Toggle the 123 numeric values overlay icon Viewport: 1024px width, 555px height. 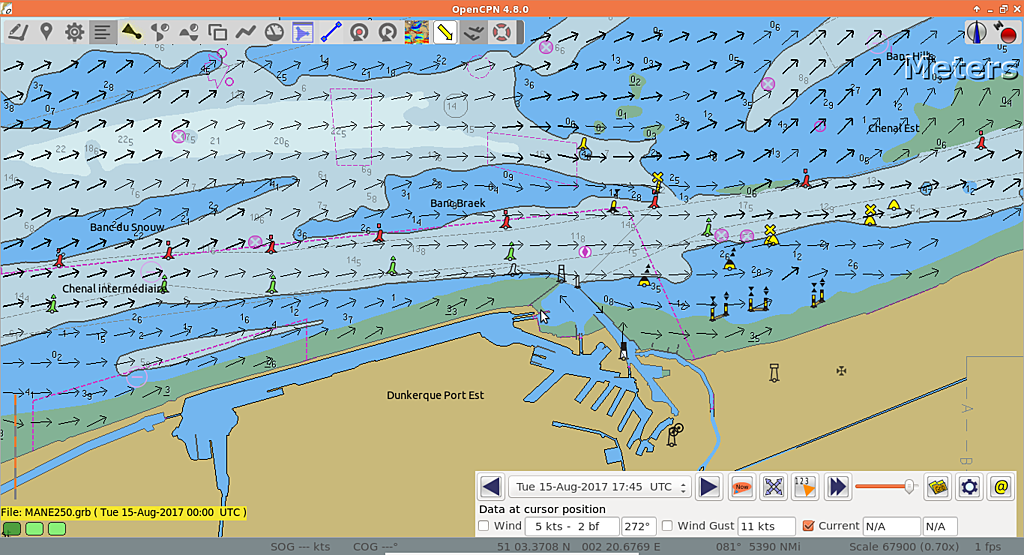click(x=805, y=486)
